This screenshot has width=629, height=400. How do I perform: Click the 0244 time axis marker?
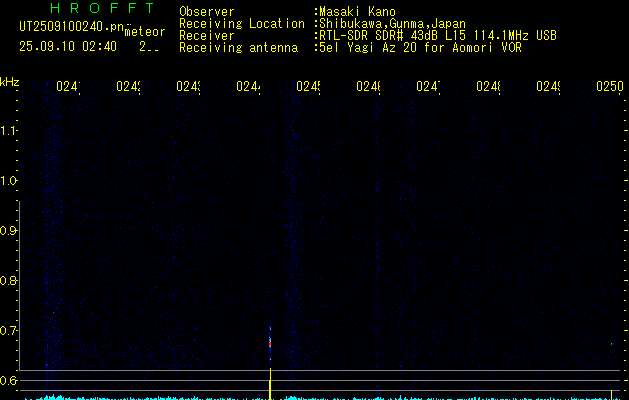tap(248, 86)
